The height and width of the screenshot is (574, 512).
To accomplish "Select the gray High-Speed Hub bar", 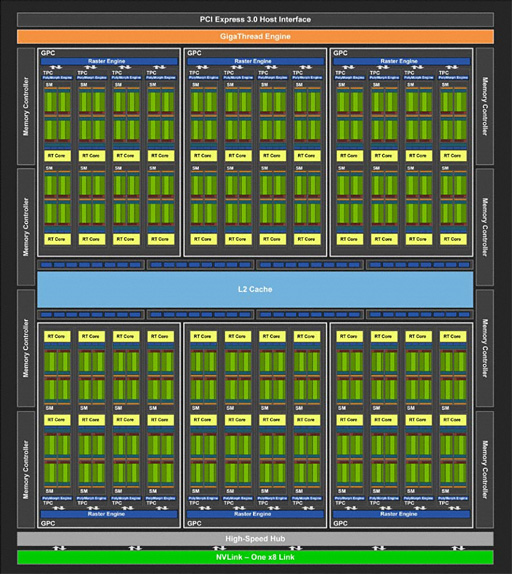I will (x=255, y=538).
